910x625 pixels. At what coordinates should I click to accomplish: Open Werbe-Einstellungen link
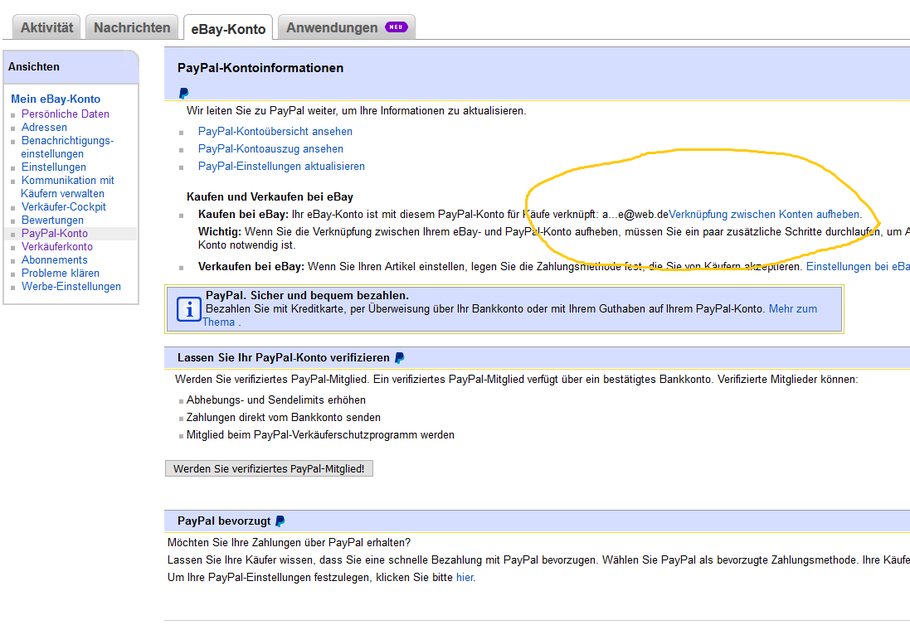pyautogui.click(x=71, y=287)
